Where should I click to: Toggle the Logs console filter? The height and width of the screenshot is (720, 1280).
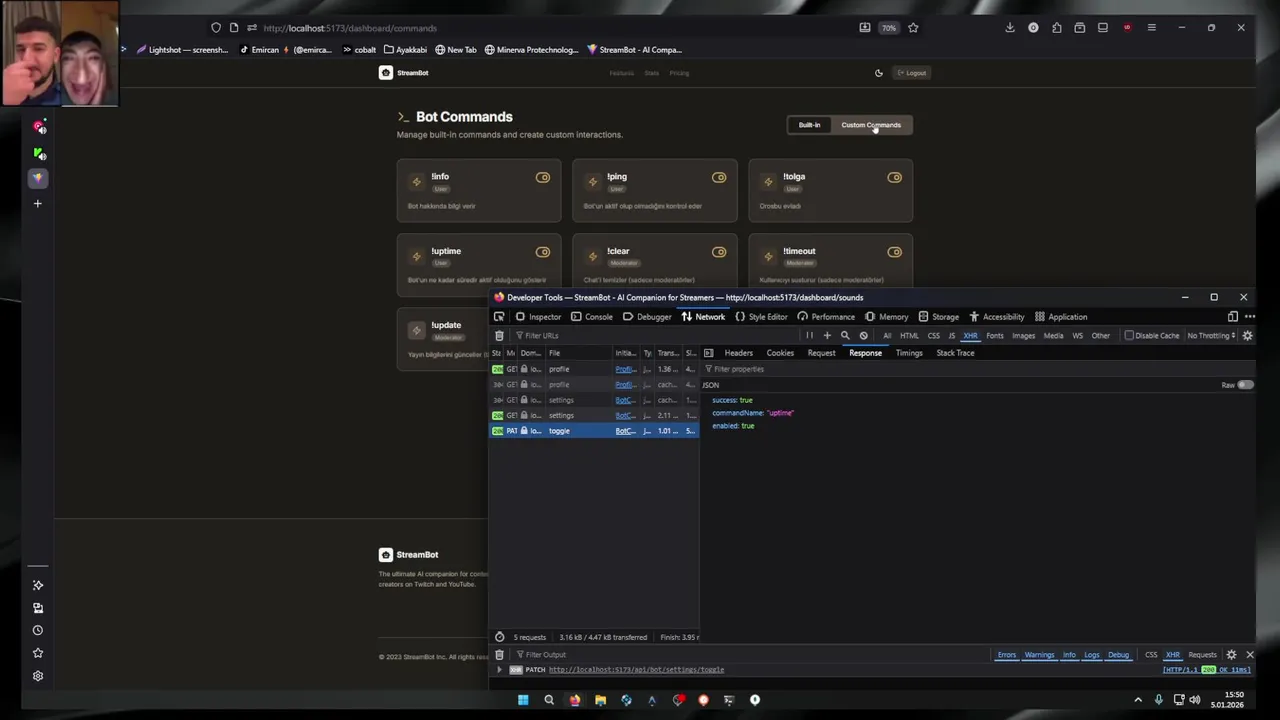[x=1091, y=655]
